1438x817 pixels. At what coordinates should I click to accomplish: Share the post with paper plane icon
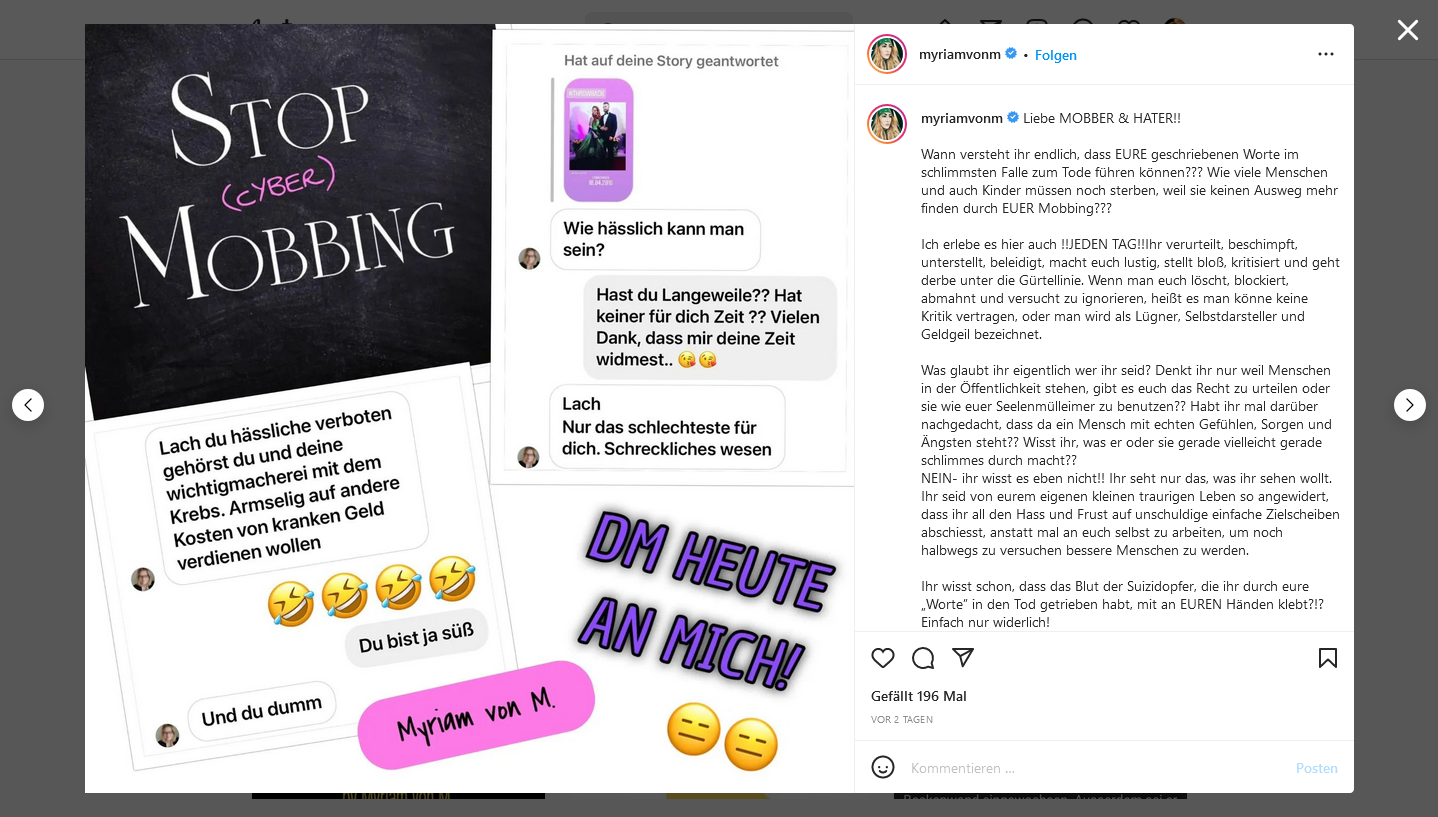(963, 658)
